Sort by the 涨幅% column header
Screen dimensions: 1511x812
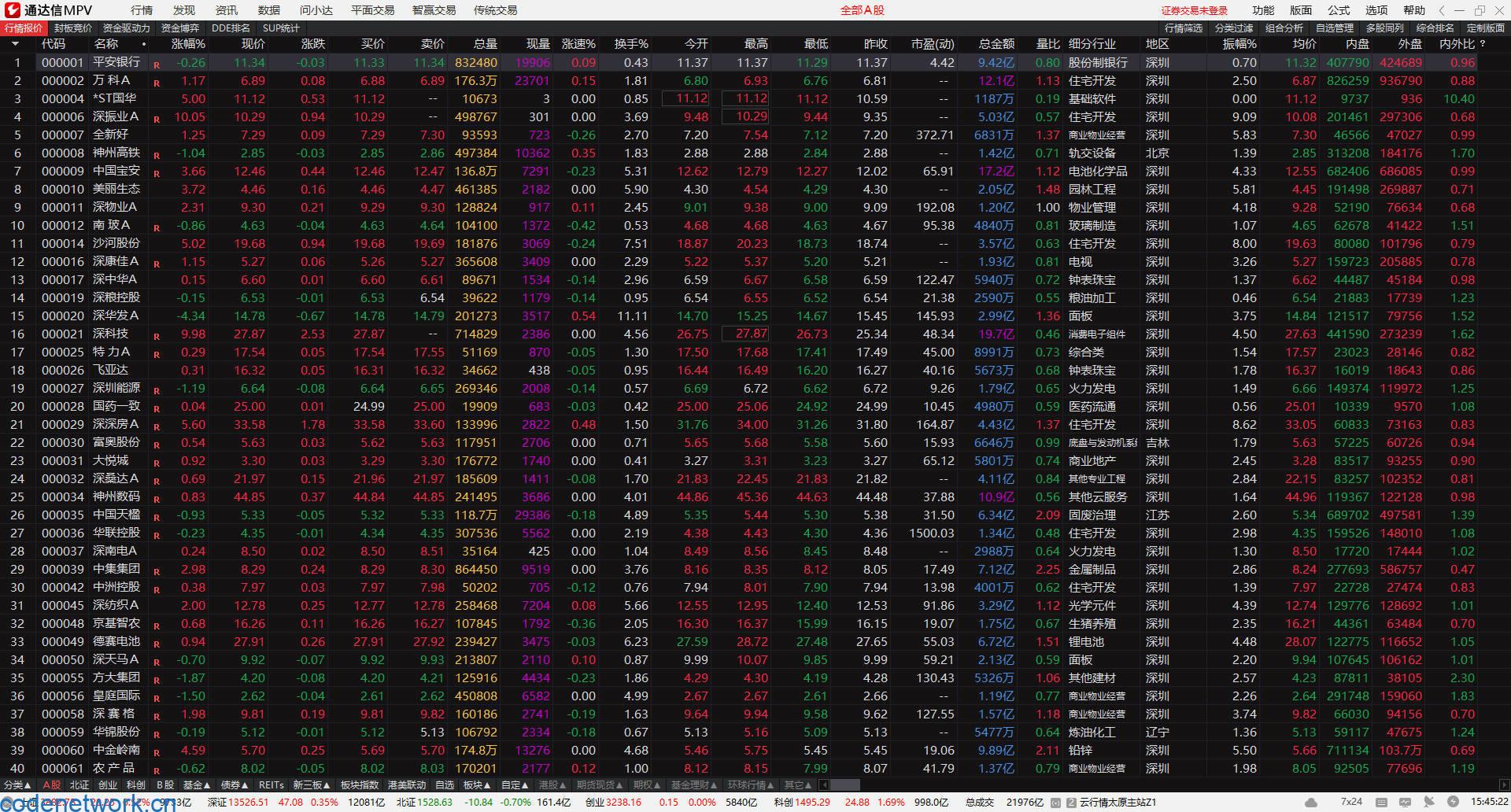point(188,44)
